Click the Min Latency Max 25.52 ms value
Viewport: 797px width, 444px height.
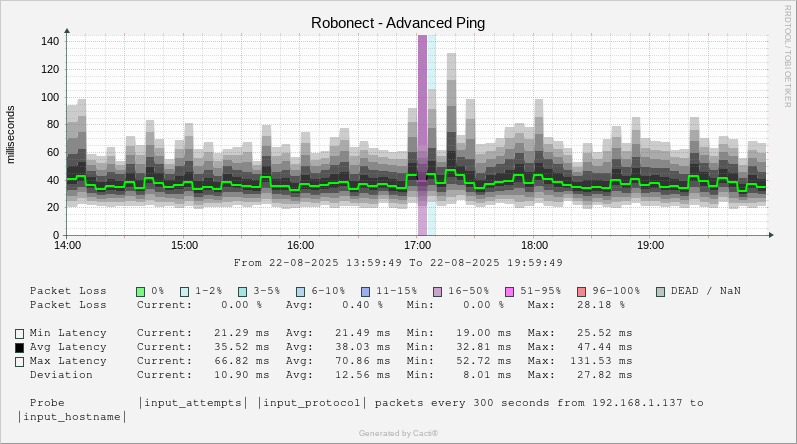tap(605, 333)
